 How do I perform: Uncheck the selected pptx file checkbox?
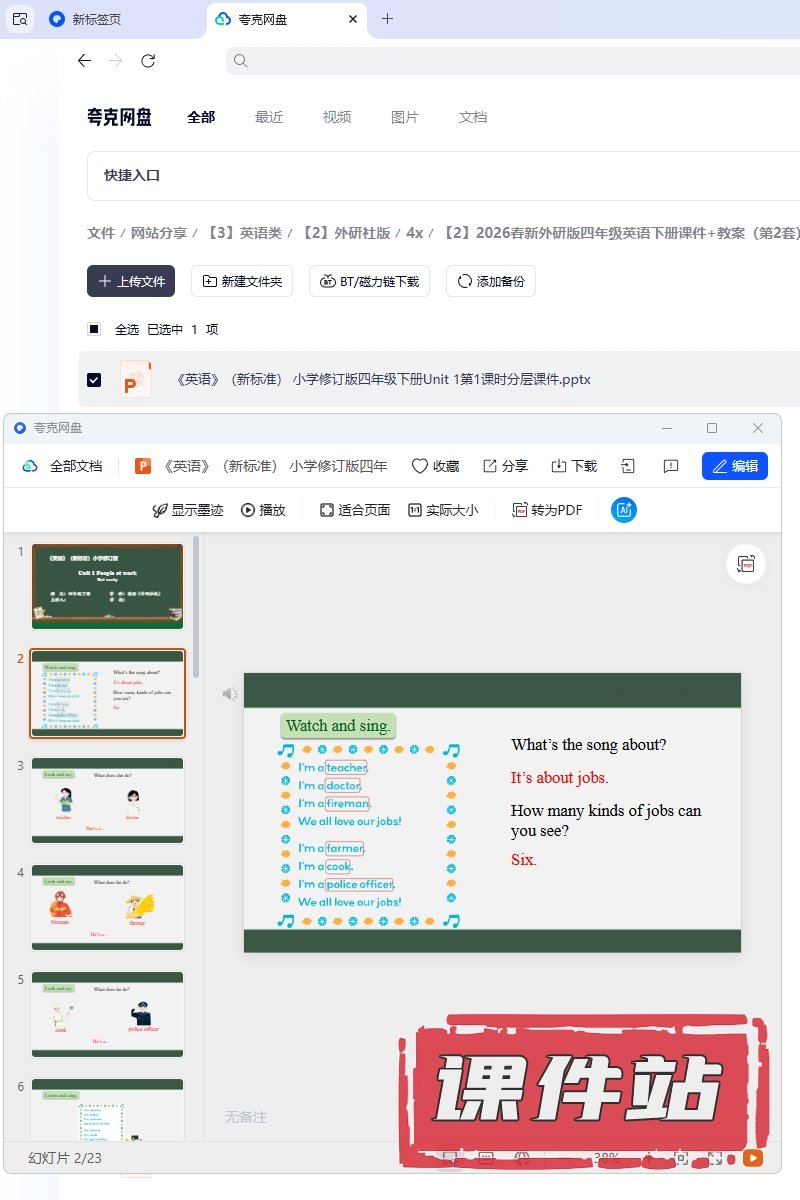pos(94,380)
